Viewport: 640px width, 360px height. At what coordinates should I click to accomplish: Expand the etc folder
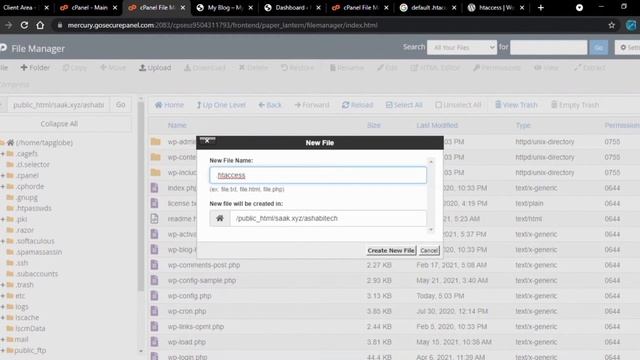click(2, 296)
